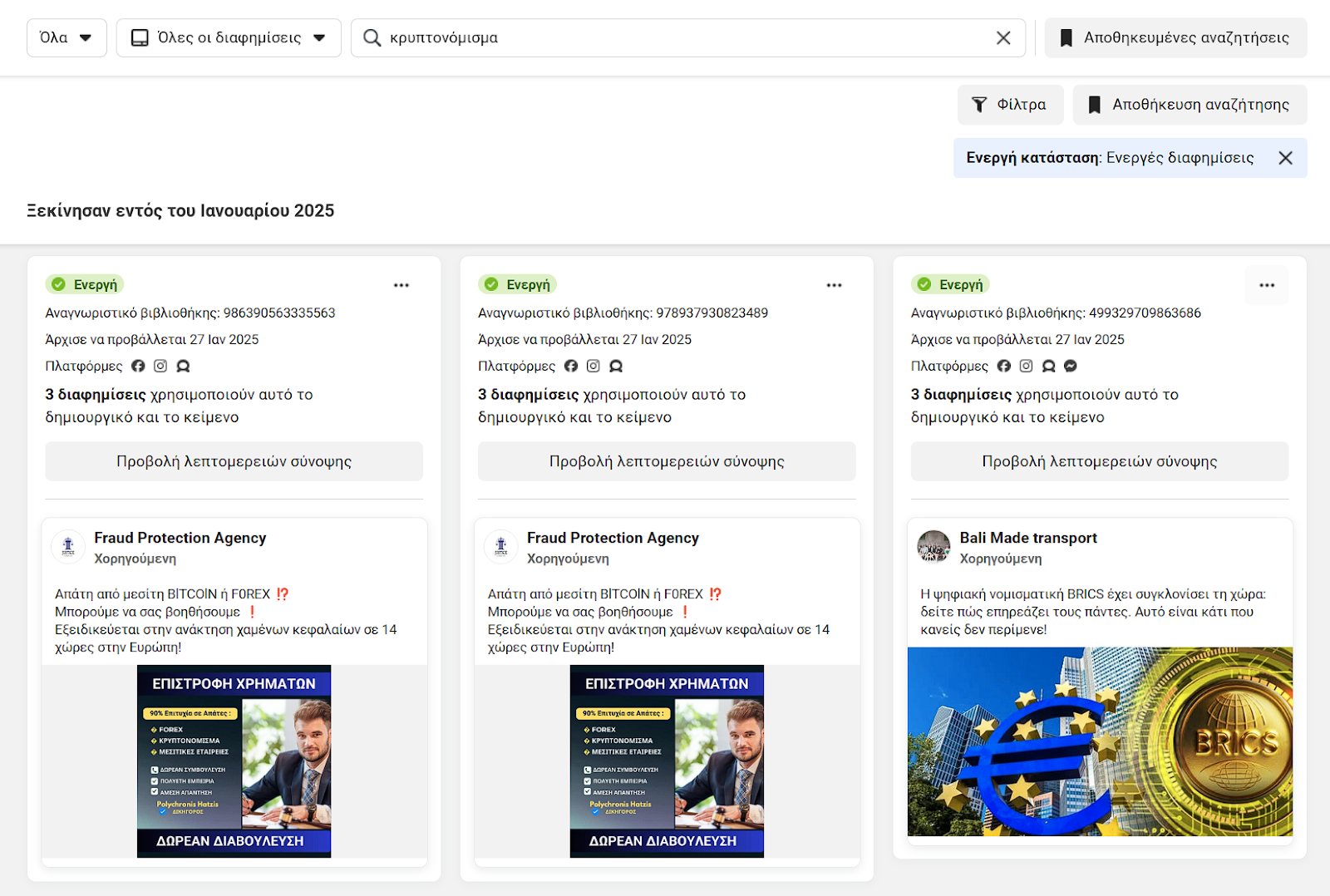Click 'Αποθήκευση αναζήτησης' to save search
This screenshot has width=1330, height=896.
click(1190, 105)
